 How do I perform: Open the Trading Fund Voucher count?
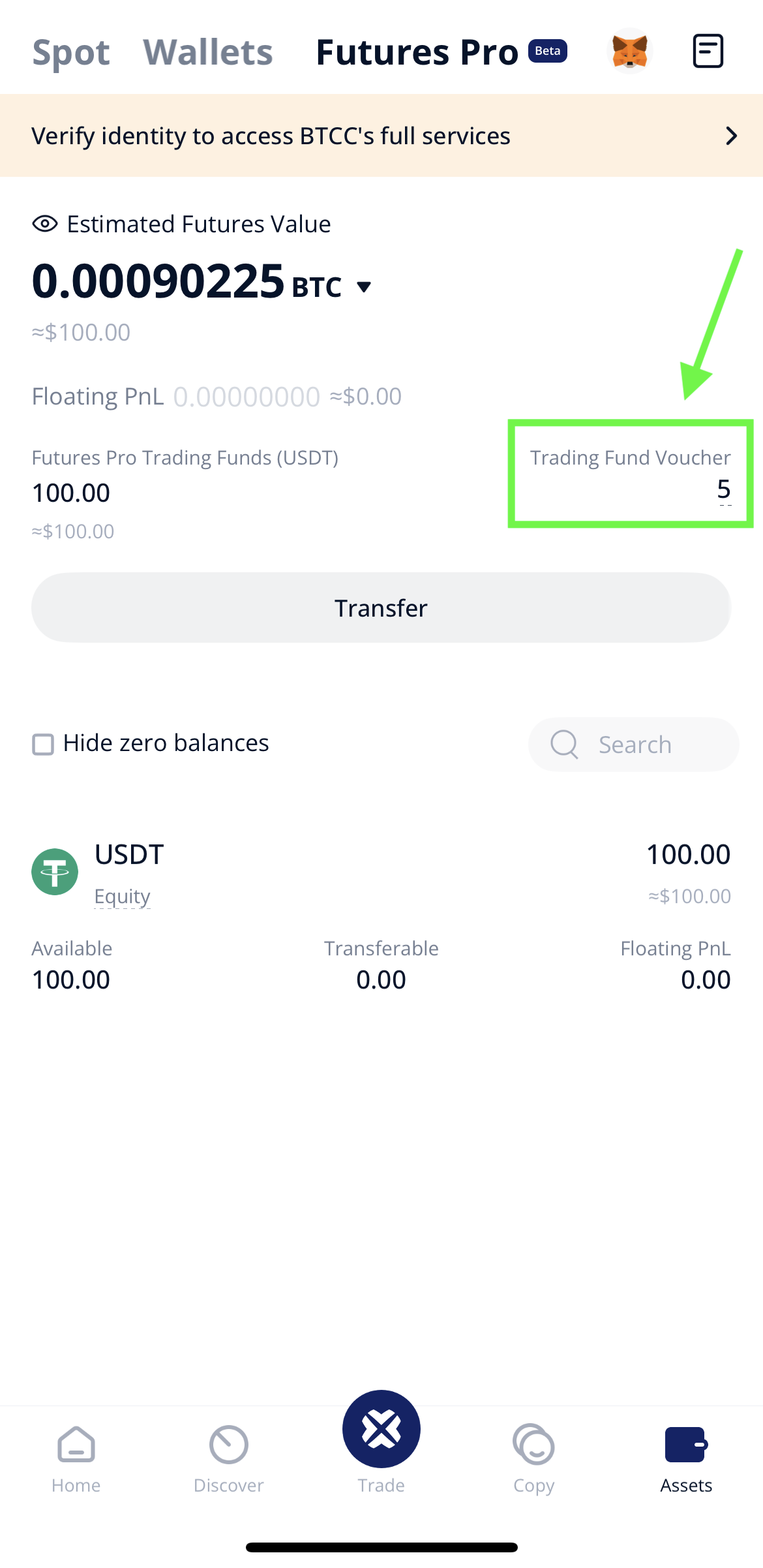point(724,489)
